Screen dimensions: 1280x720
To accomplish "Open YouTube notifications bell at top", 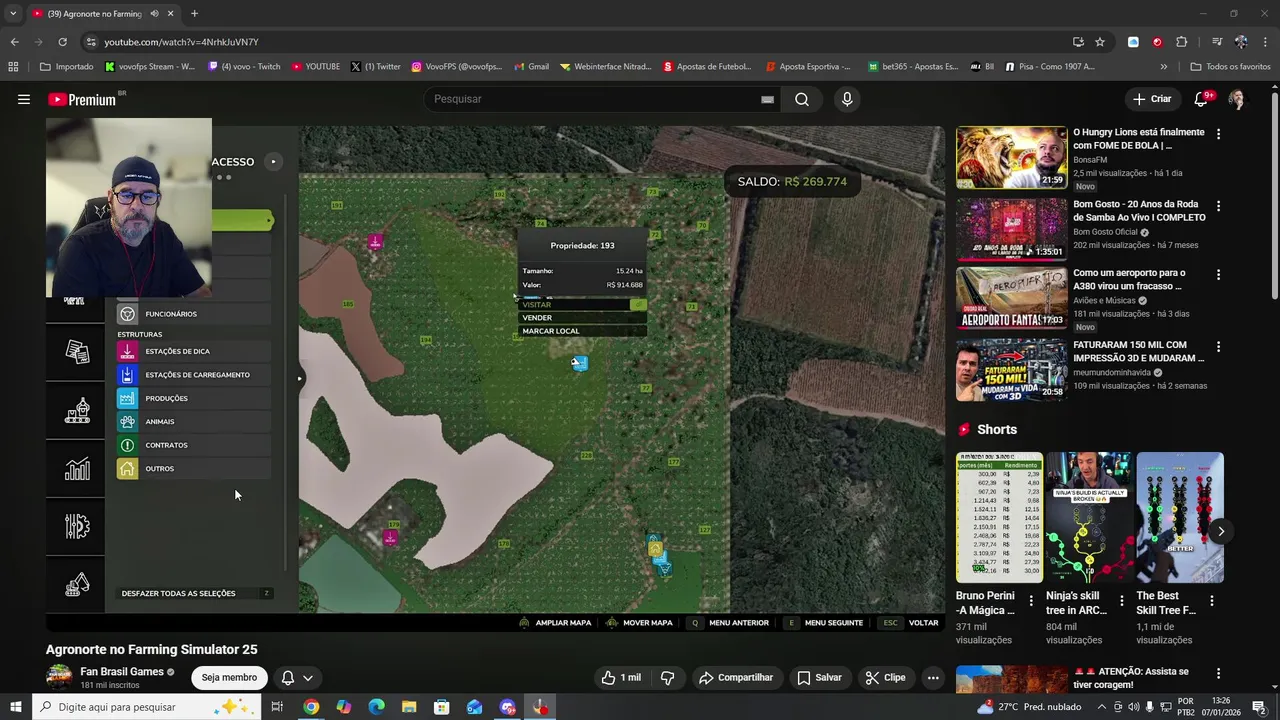I will click(x=1203, y=99).
